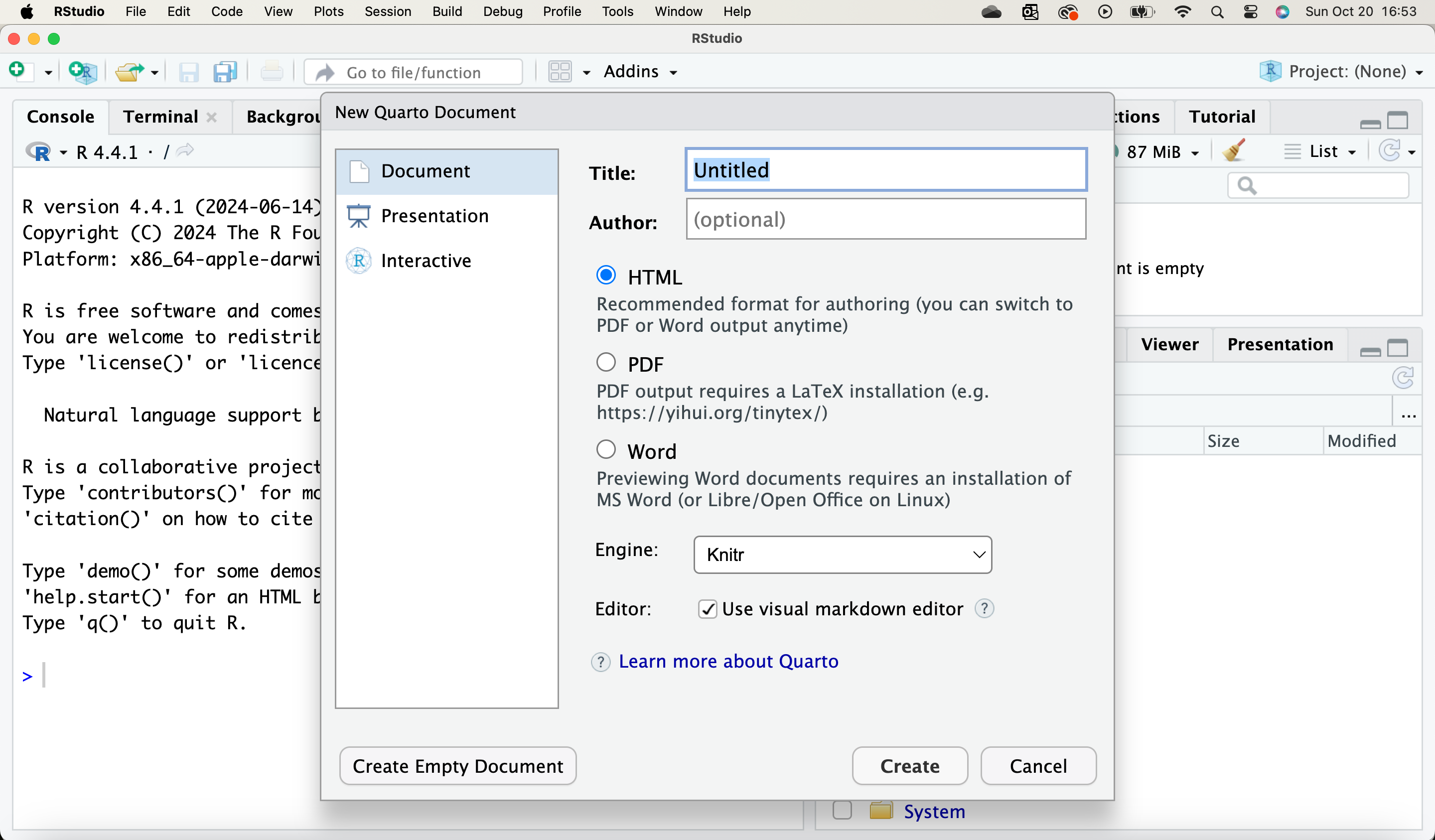Toggle Use visual markdown editor checkbox
The height and width of the screenshot is (840, 1435).
tap(707, 609)
